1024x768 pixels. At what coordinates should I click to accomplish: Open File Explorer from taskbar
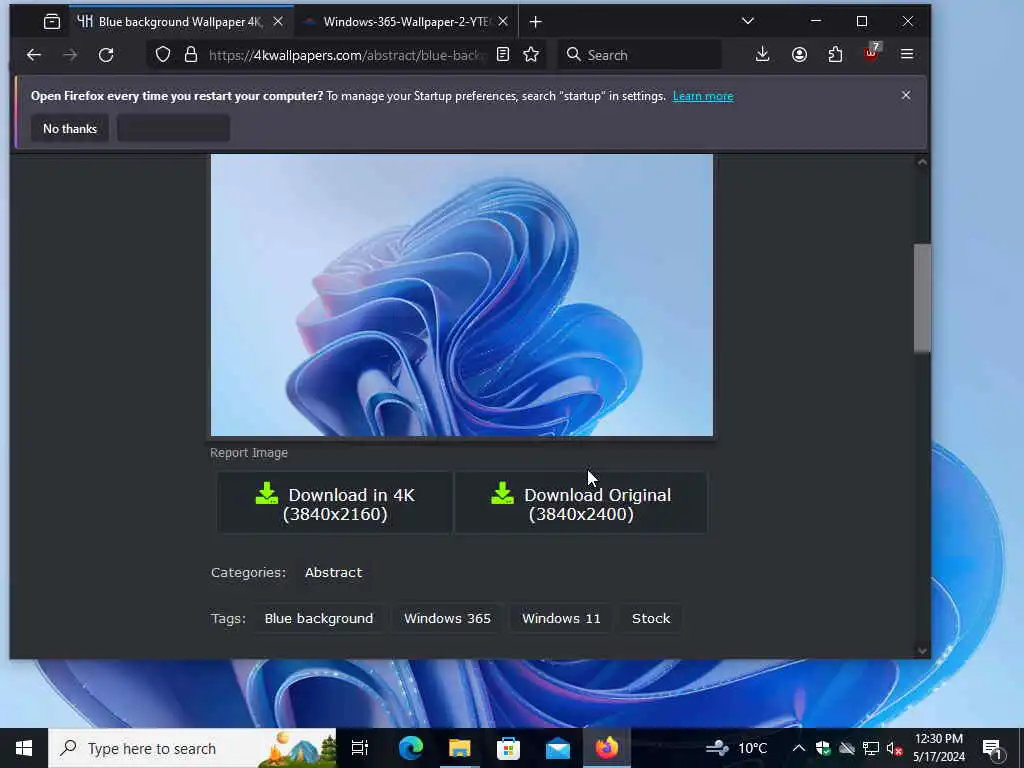(460, 748)
